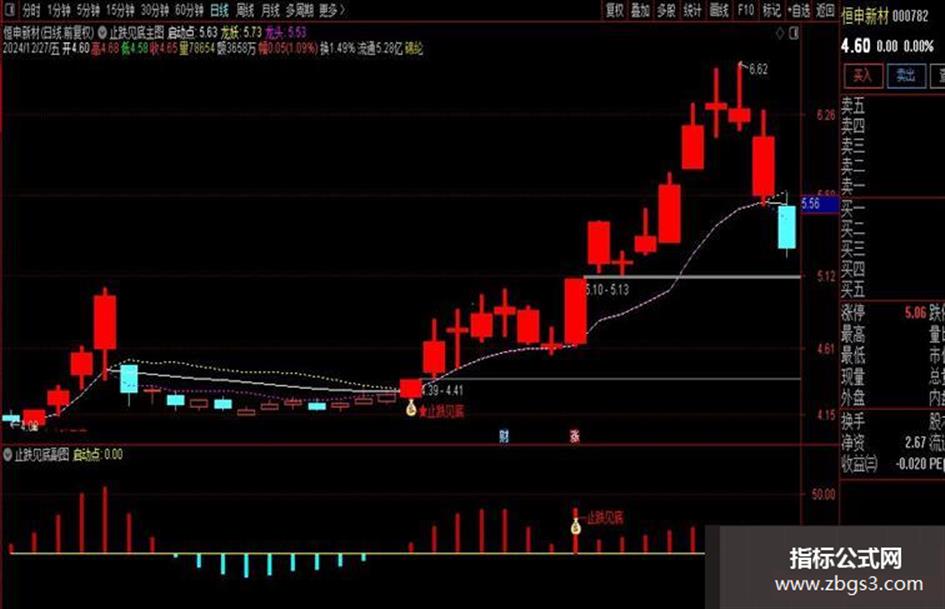
Task: Select the 5分钟 period tab
Action: (x=88, y=10)
